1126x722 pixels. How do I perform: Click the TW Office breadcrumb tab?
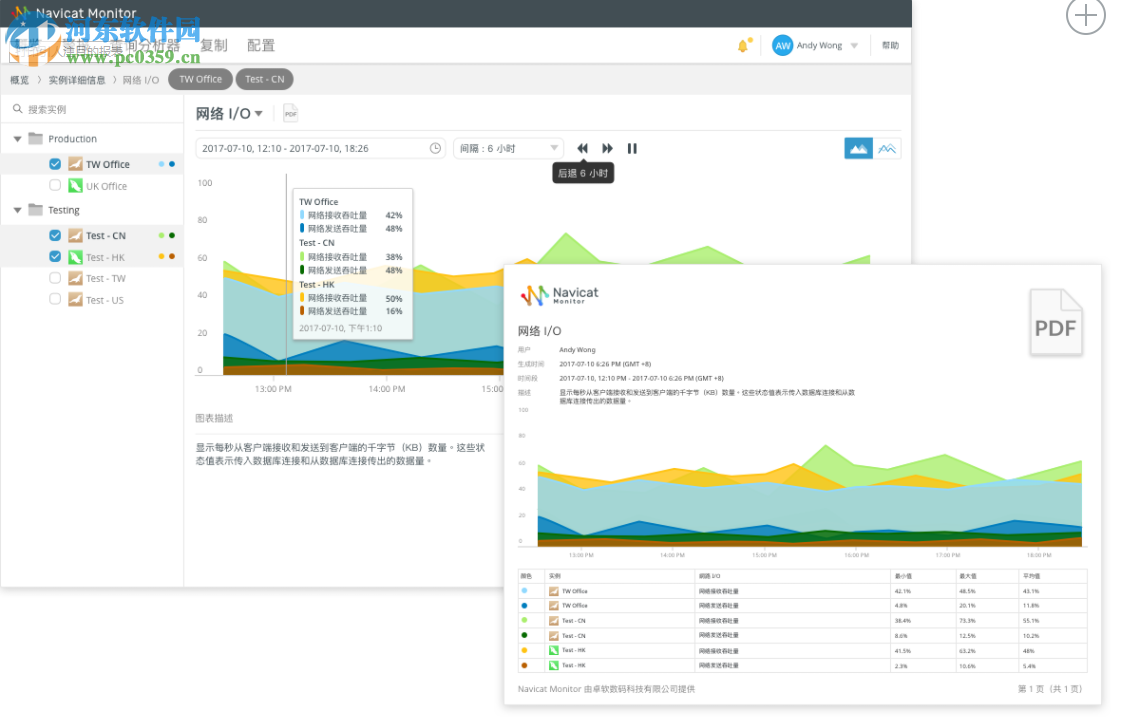[x=200, y=79]
